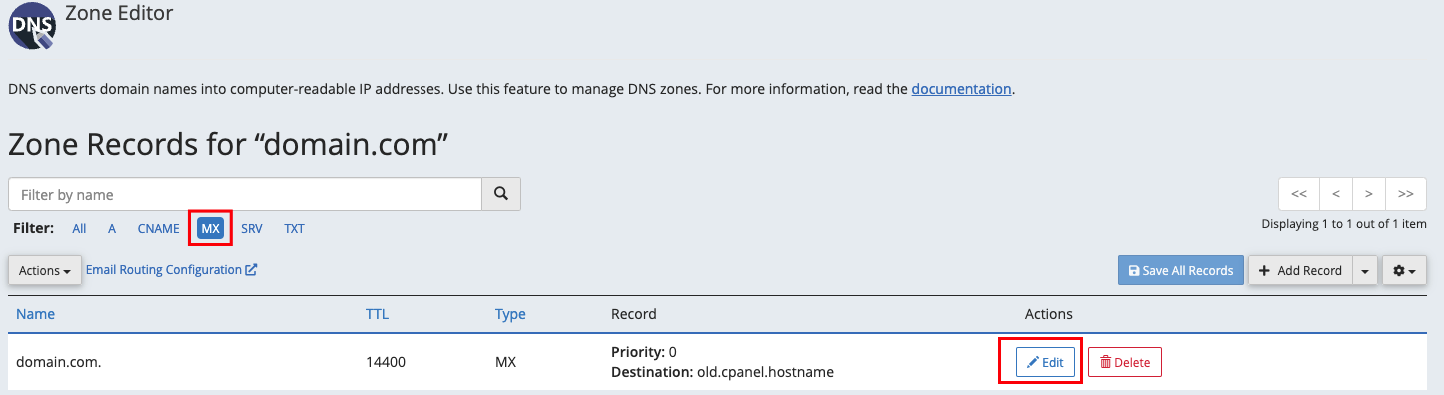Go to the next page of records
The image size is (1444, 395).
click(x=1369, y=194)
